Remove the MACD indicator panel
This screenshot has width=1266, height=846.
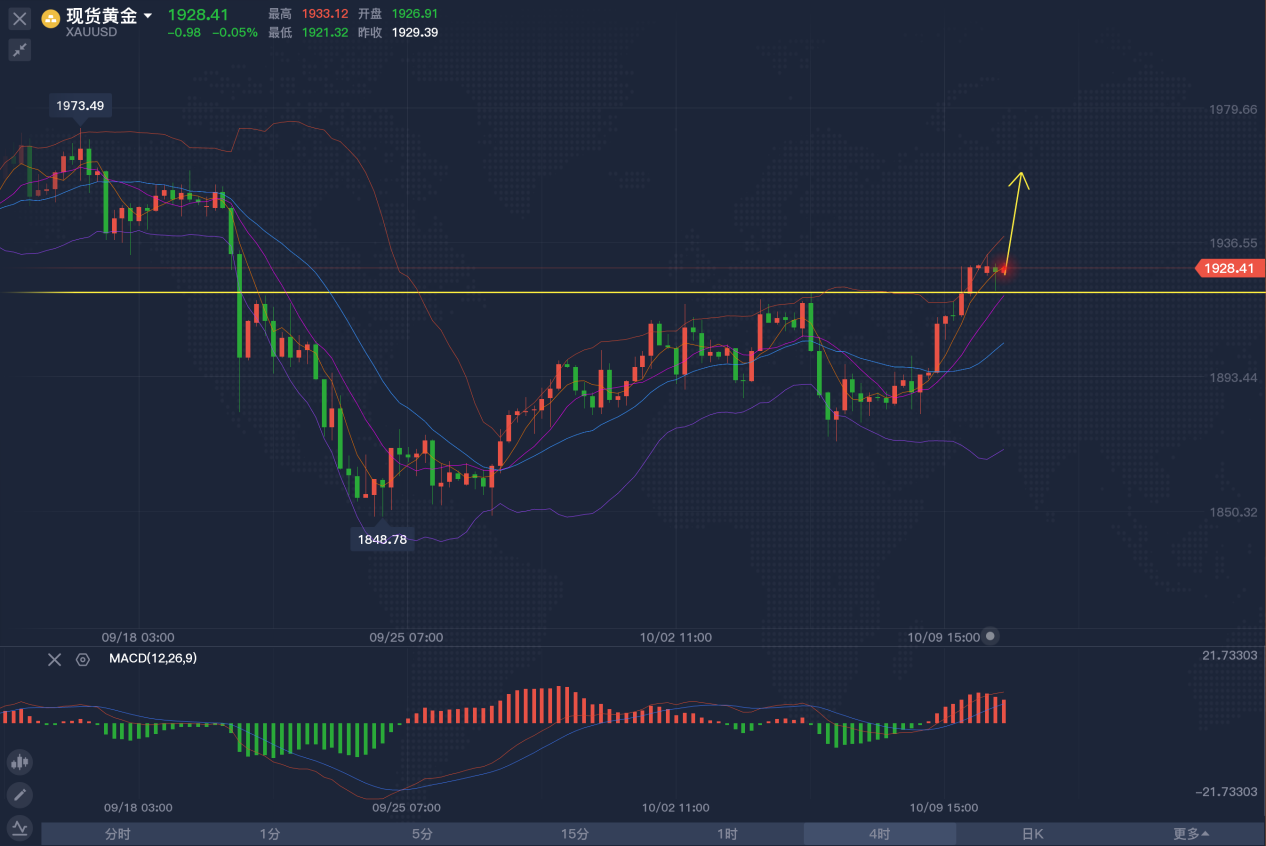point(55,659)
